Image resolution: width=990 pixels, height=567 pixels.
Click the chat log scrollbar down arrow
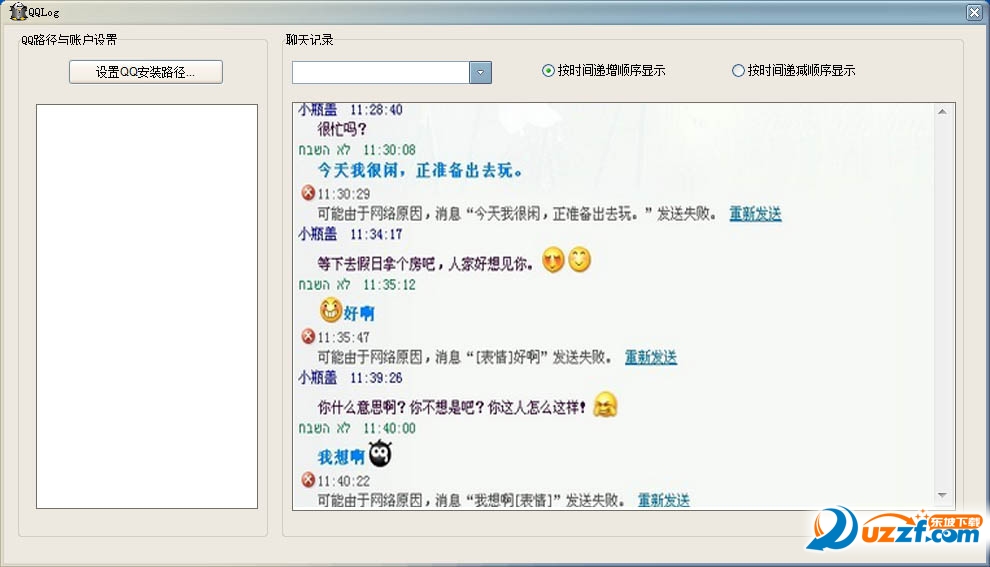942,496
